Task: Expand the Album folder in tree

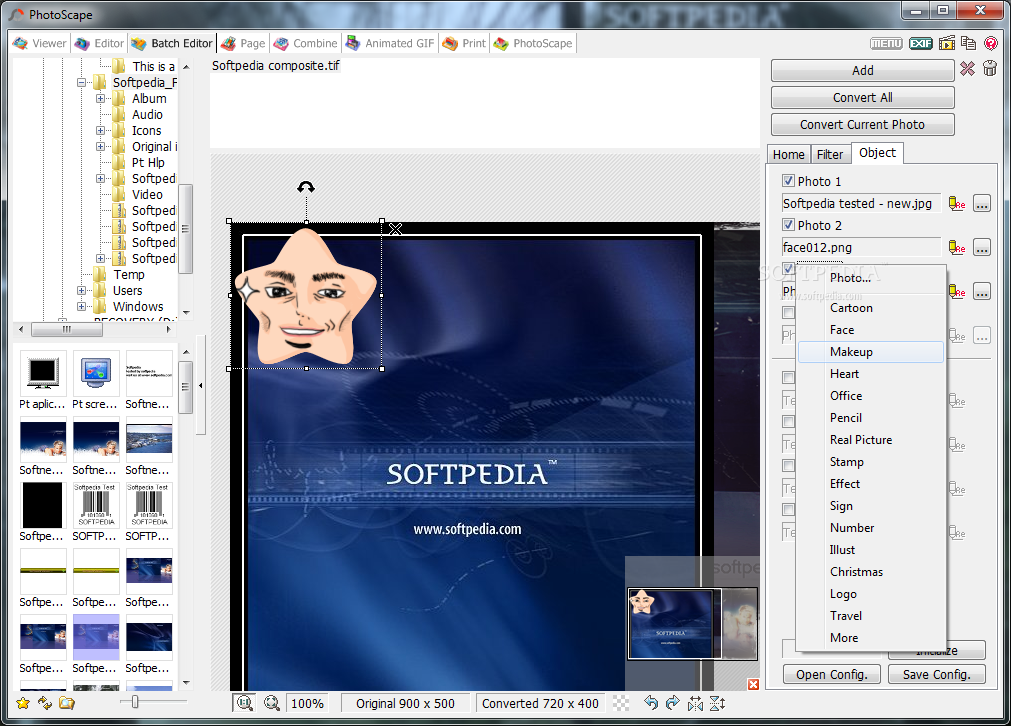Action: [101, 99]
